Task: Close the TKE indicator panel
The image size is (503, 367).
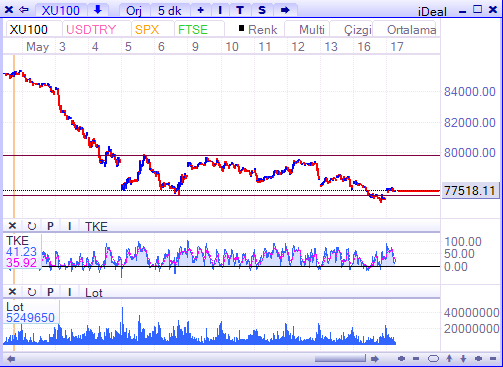Action: [12, 226]
